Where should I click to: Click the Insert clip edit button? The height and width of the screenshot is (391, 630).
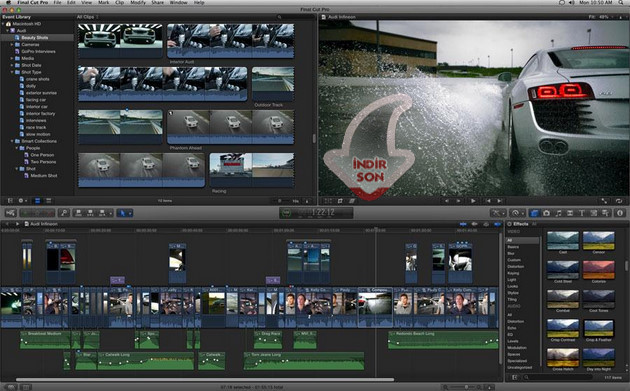tap(90, 213)
